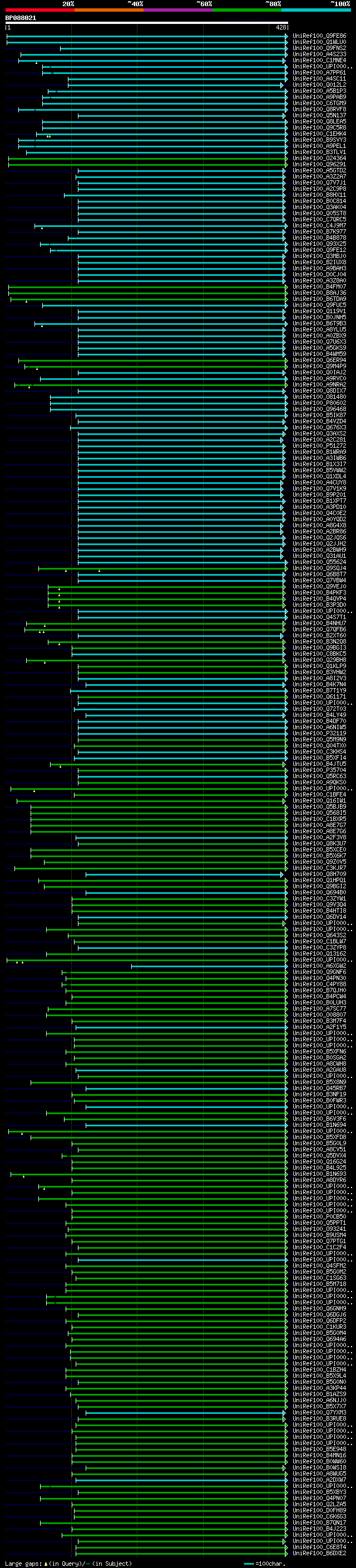Click the orange ~40% identity legend bar
356x1568 pixels.
pos(109,10)
